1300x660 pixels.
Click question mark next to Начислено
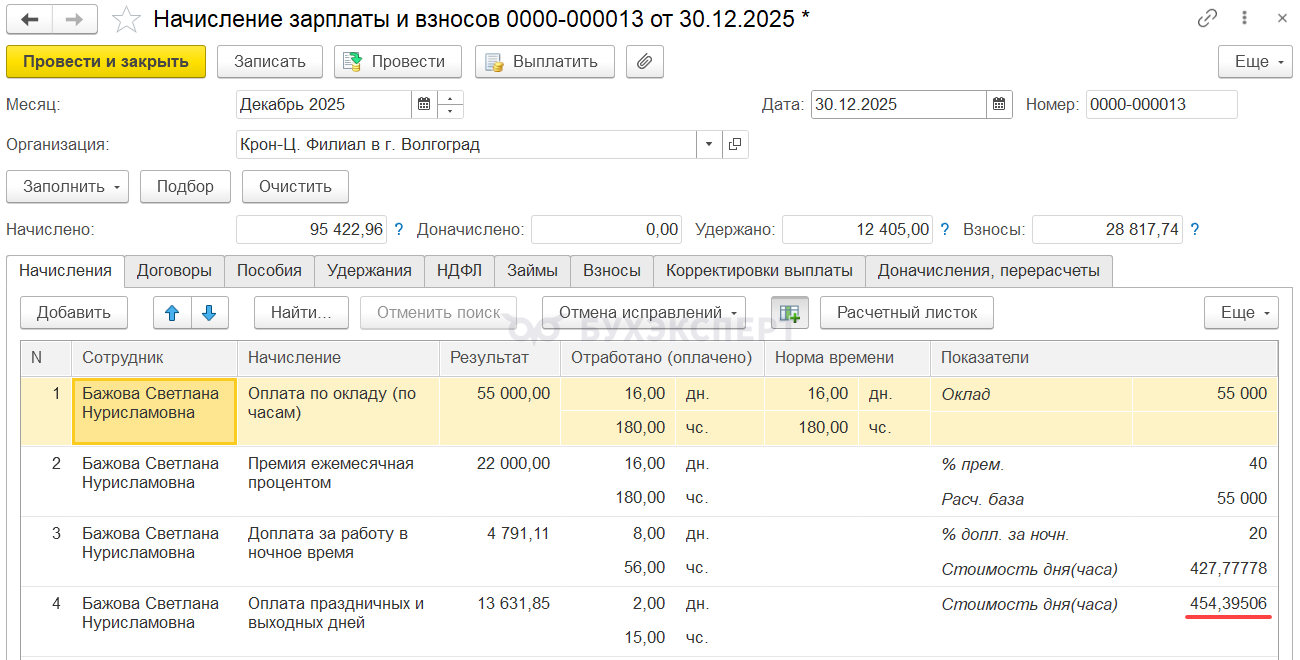coord(399,230)
